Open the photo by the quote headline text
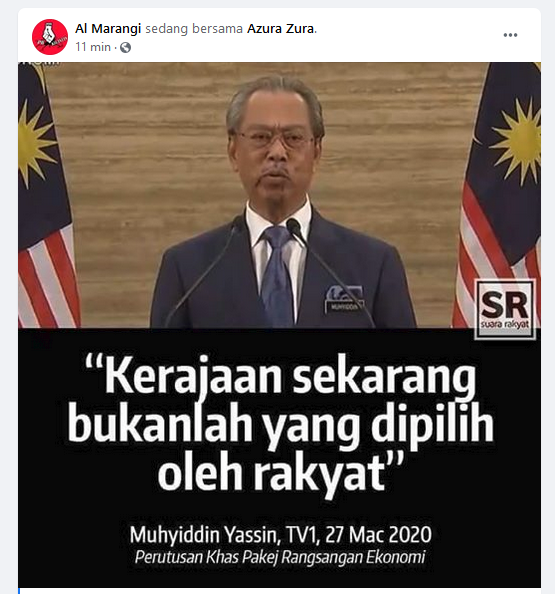555x594 pixels. tap(281, 424)
